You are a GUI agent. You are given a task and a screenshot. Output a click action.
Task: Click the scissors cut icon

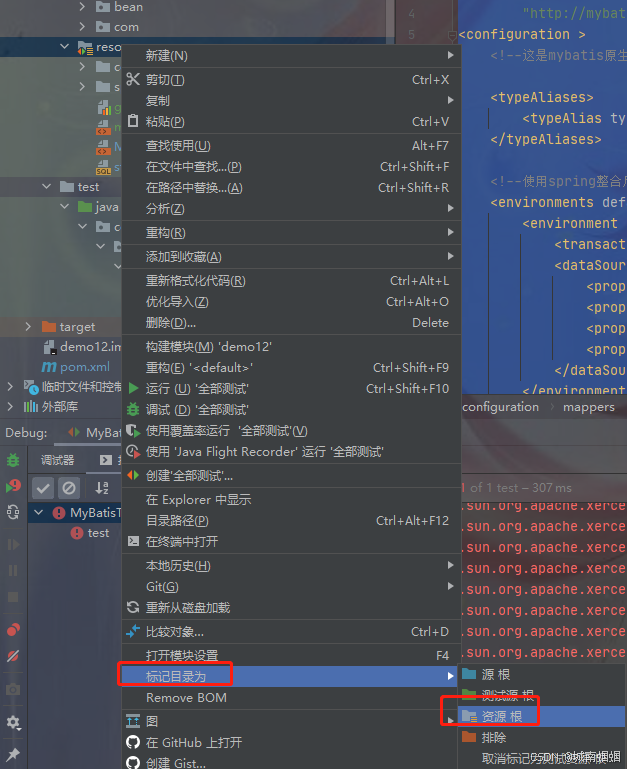(x=133, y=79)
